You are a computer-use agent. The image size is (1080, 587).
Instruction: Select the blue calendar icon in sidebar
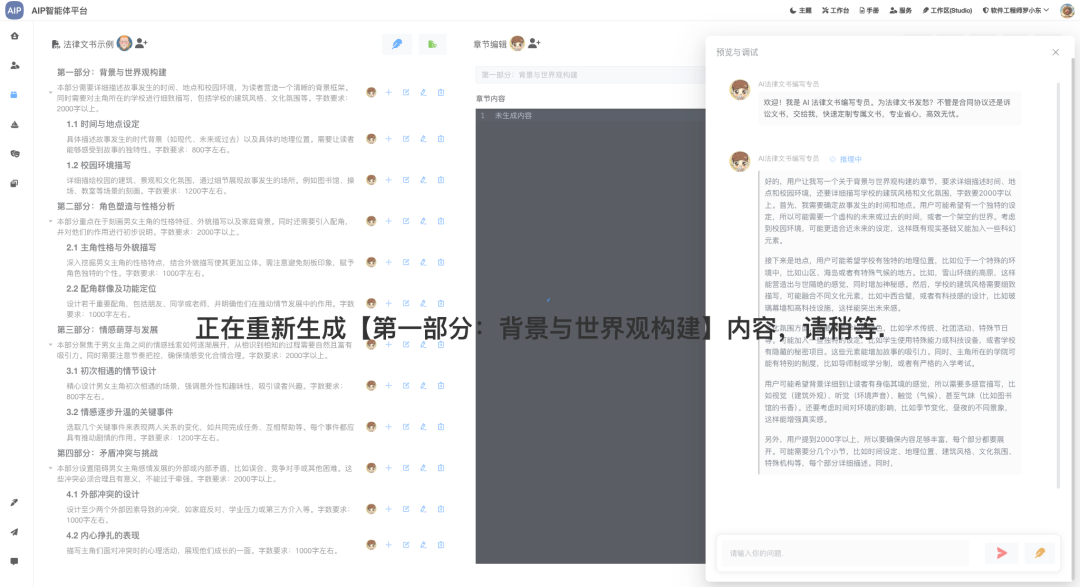point(14,95)
